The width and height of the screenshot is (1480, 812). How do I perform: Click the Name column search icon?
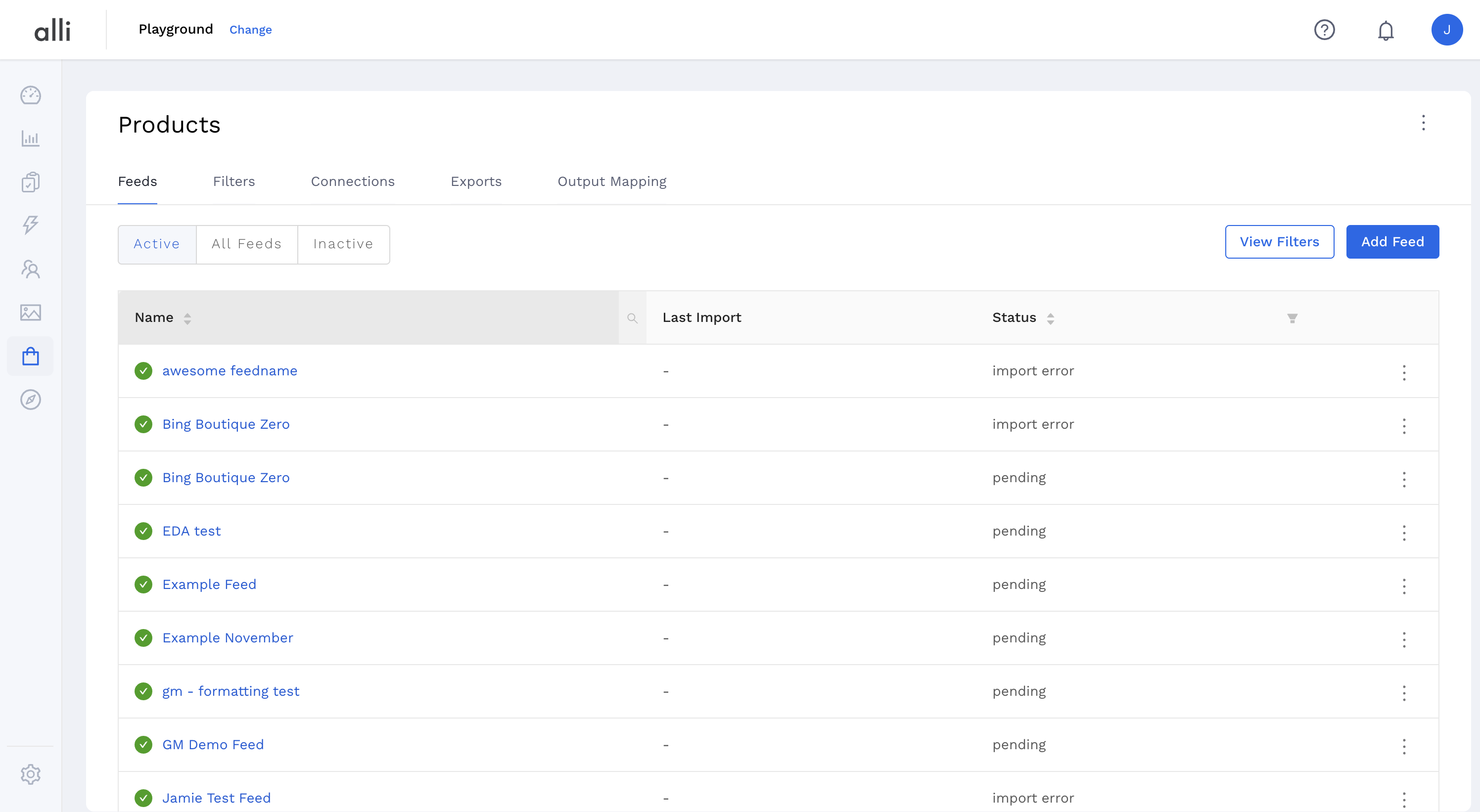click(632, 318)
